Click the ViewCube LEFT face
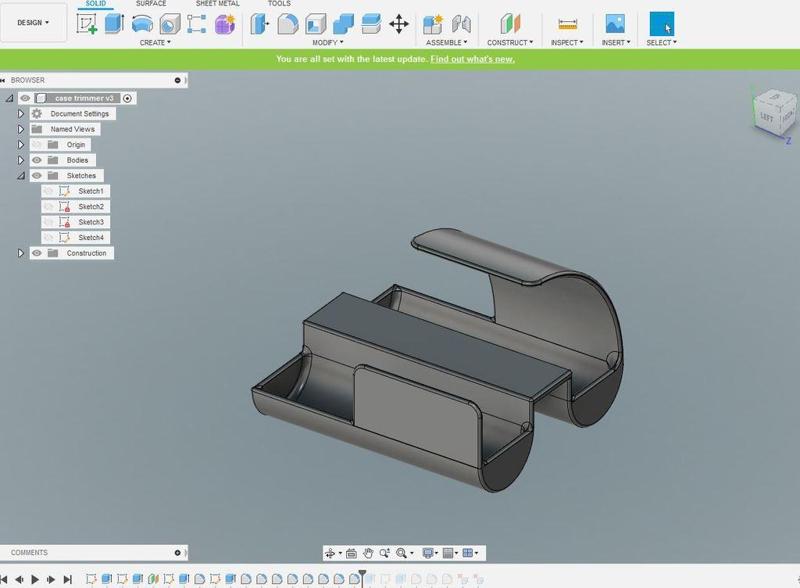The height and width of the screenshot is (588, 800). pyautogui.click(x=767, y=118)
